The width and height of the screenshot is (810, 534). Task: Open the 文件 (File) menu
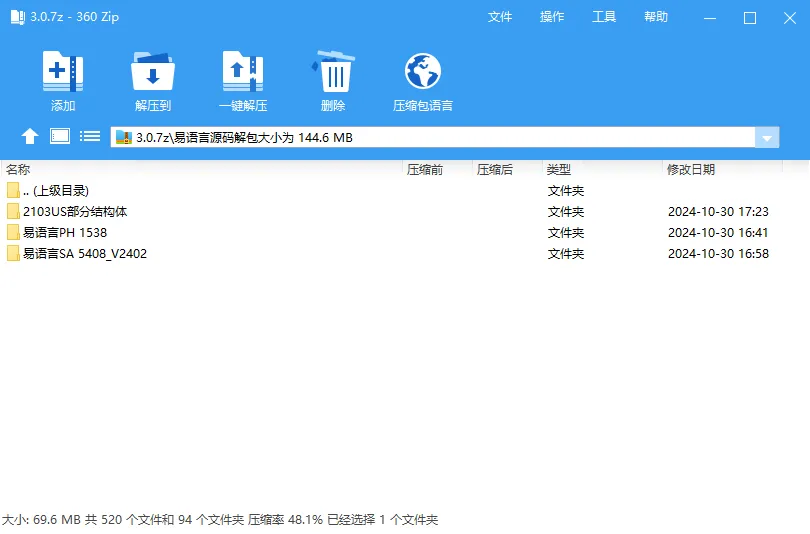[x=500, y=17]
